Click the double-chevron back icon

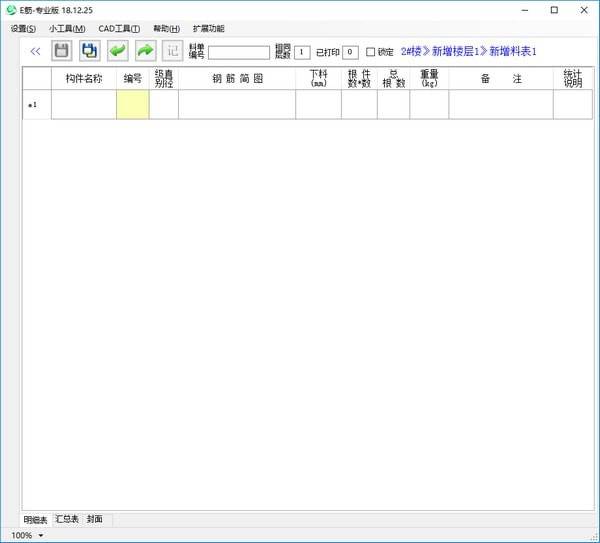click(x=35, y=50)
